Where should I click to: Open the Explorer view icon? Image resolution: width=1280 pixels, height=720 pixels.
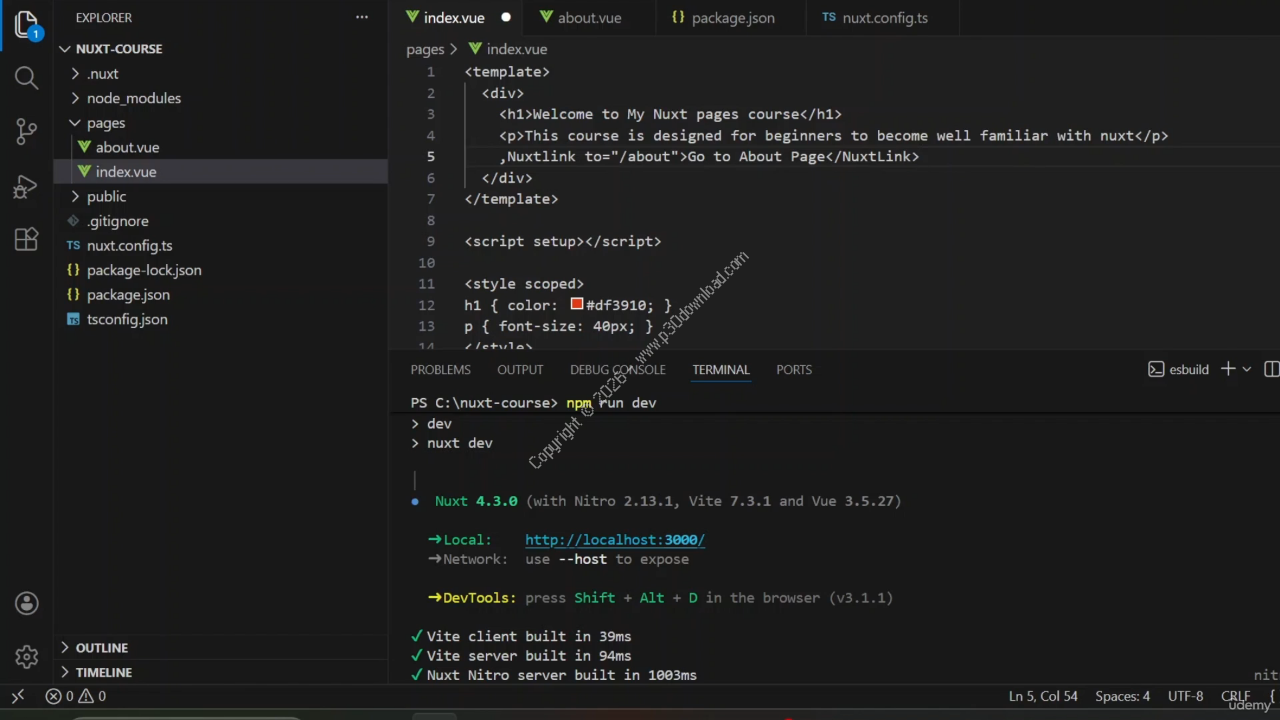27,25
